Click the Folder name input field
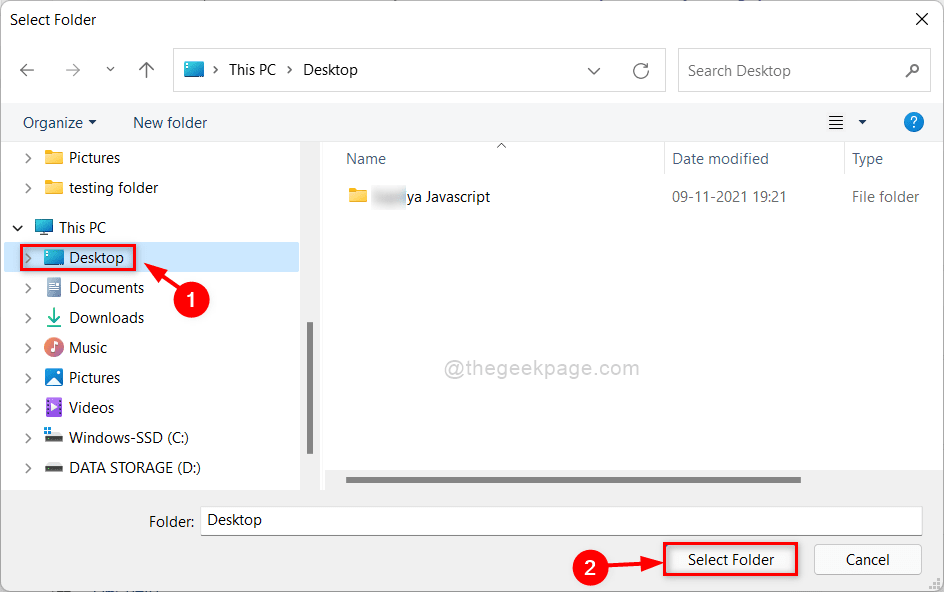 coord(560,521)
